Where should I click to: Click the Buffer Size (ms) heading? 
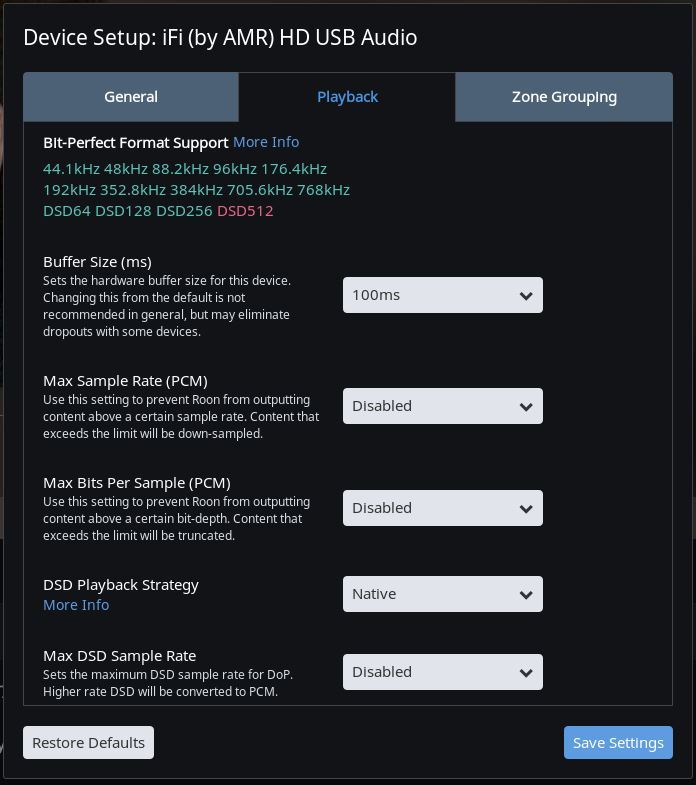[97, 262]
